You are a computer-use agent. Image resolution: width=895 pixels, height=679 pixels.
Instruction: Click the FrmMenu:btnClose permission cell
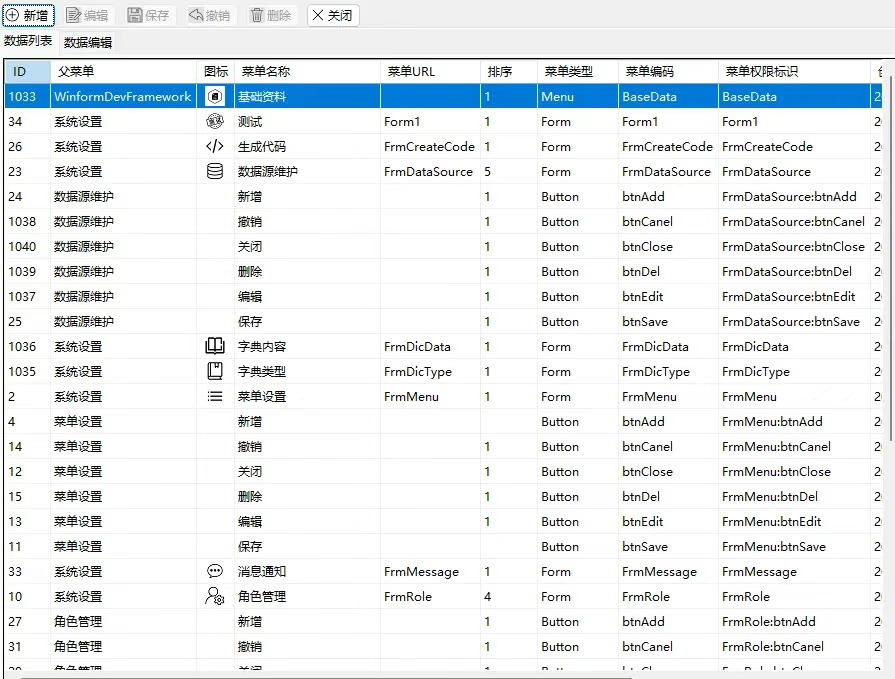pos(794,471)
